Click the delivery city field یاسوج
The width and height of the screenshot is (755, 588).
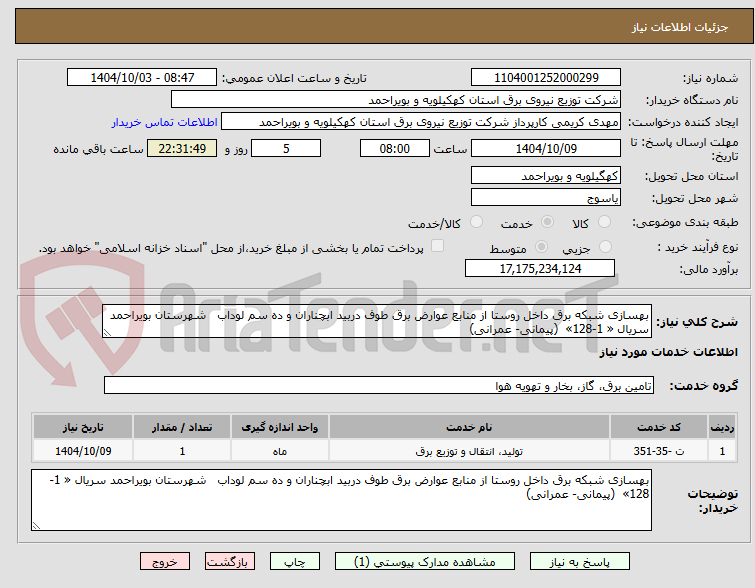pyautogui.click(x=546, y=198)
